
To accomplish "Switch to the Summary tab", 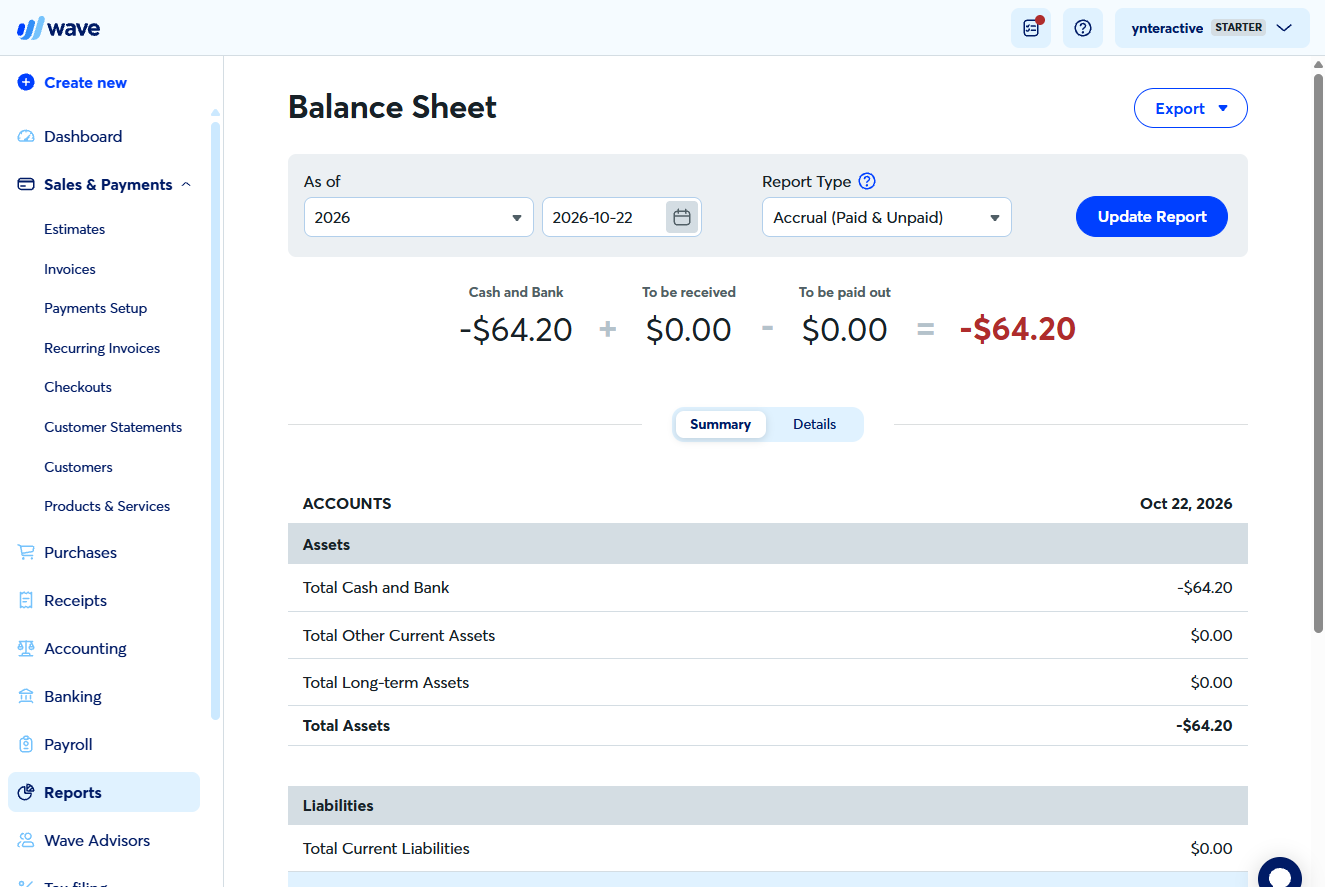I will point(720,425).
